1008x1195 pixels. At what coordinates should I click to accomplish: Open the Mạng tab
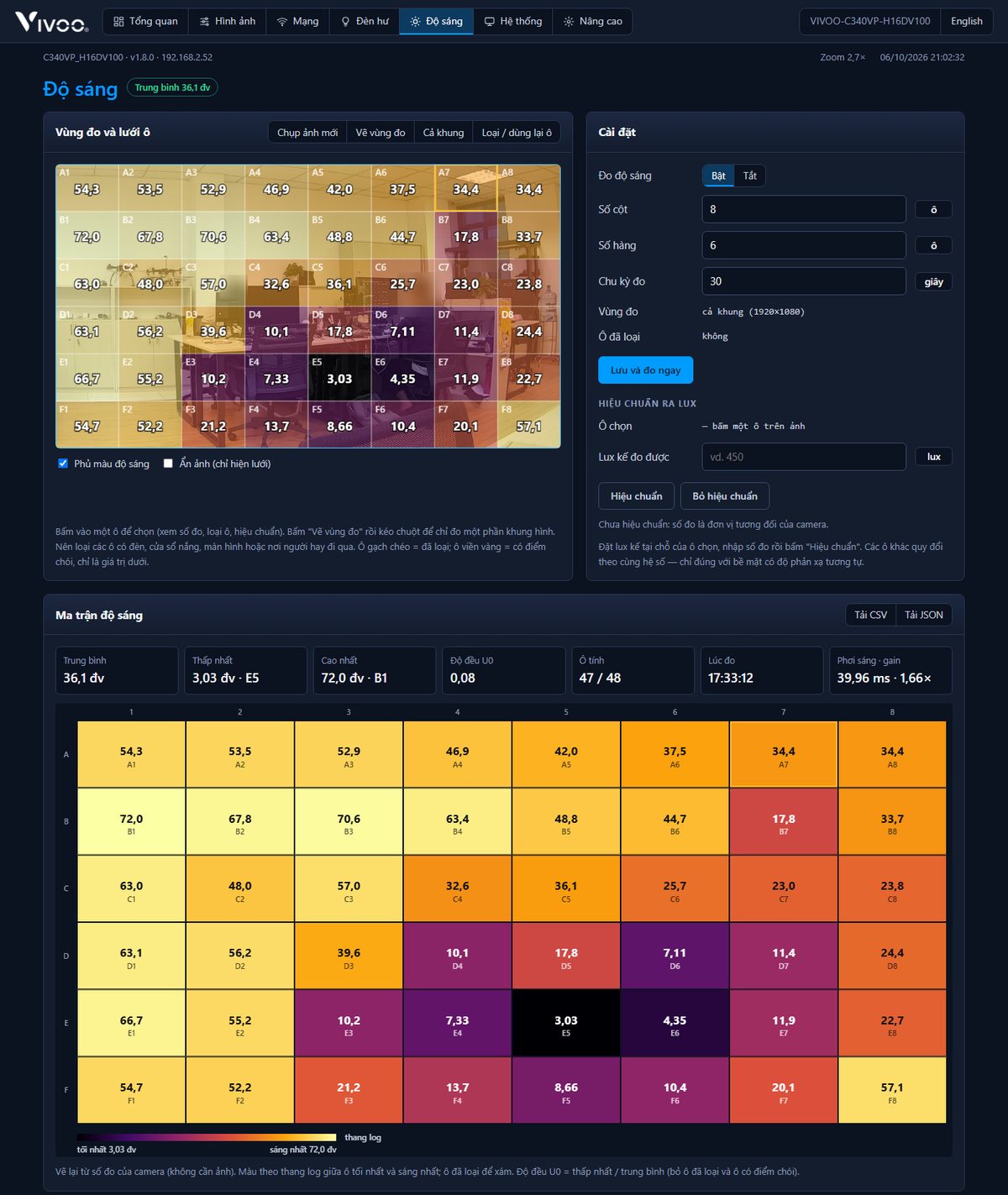click(x=298, y=21)
